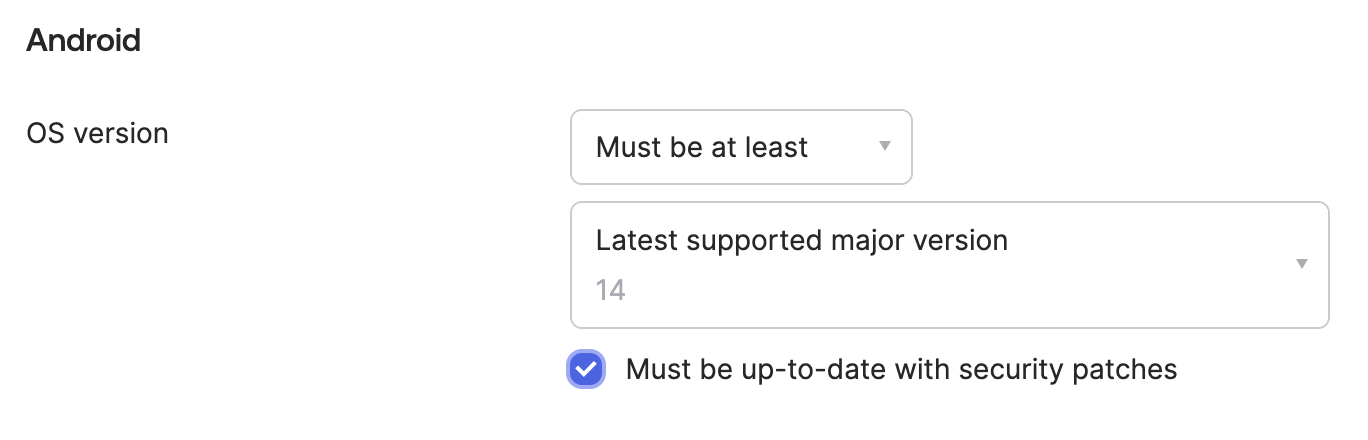Click the blue checkmark icon
This screenshot has height=440, width=1368.
click(586, 370)
